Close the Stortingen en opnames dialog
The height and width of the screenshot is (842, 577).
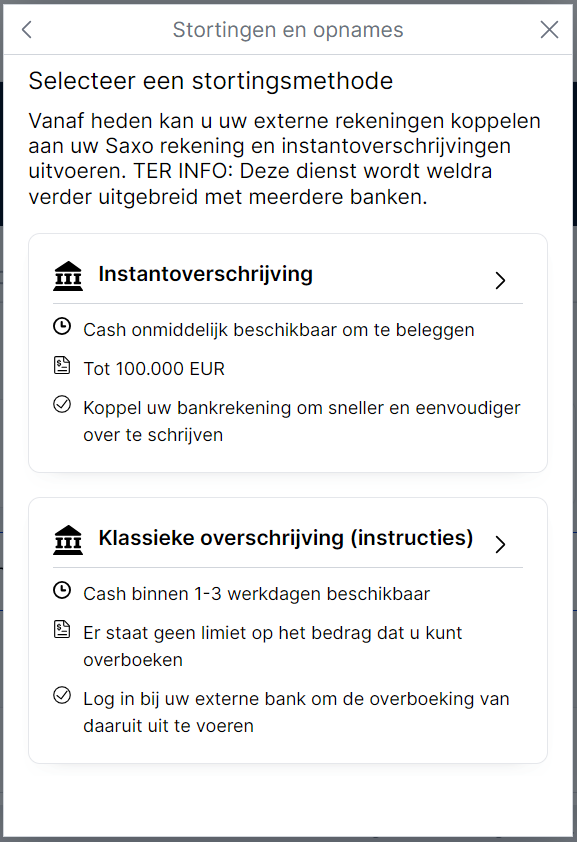point(549,30)
